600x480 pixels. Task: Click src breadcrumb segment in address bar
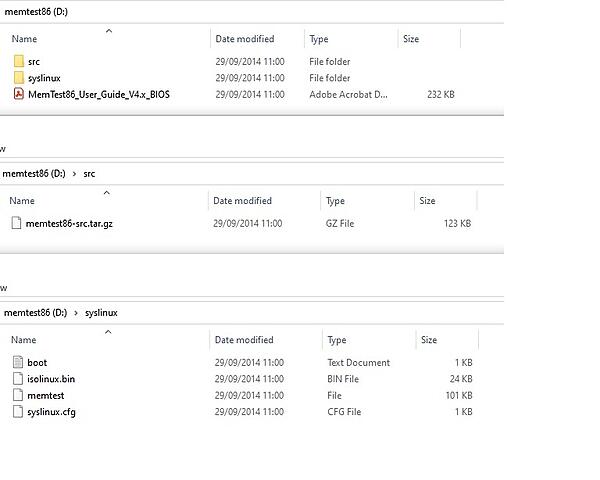[89, 174]
